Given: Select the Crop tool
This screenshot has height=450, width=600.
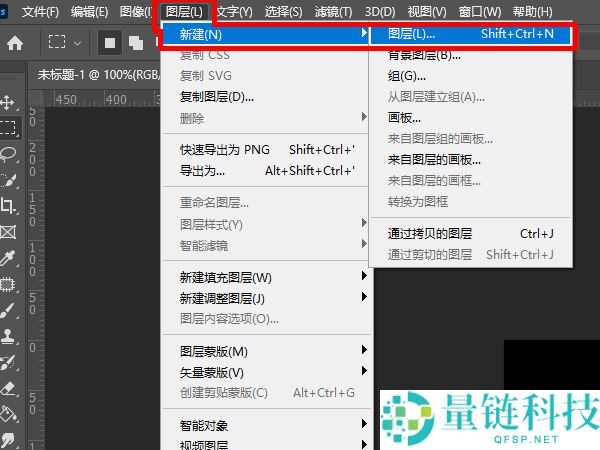Looking at the screenshot, I should [x=8, y=206].
